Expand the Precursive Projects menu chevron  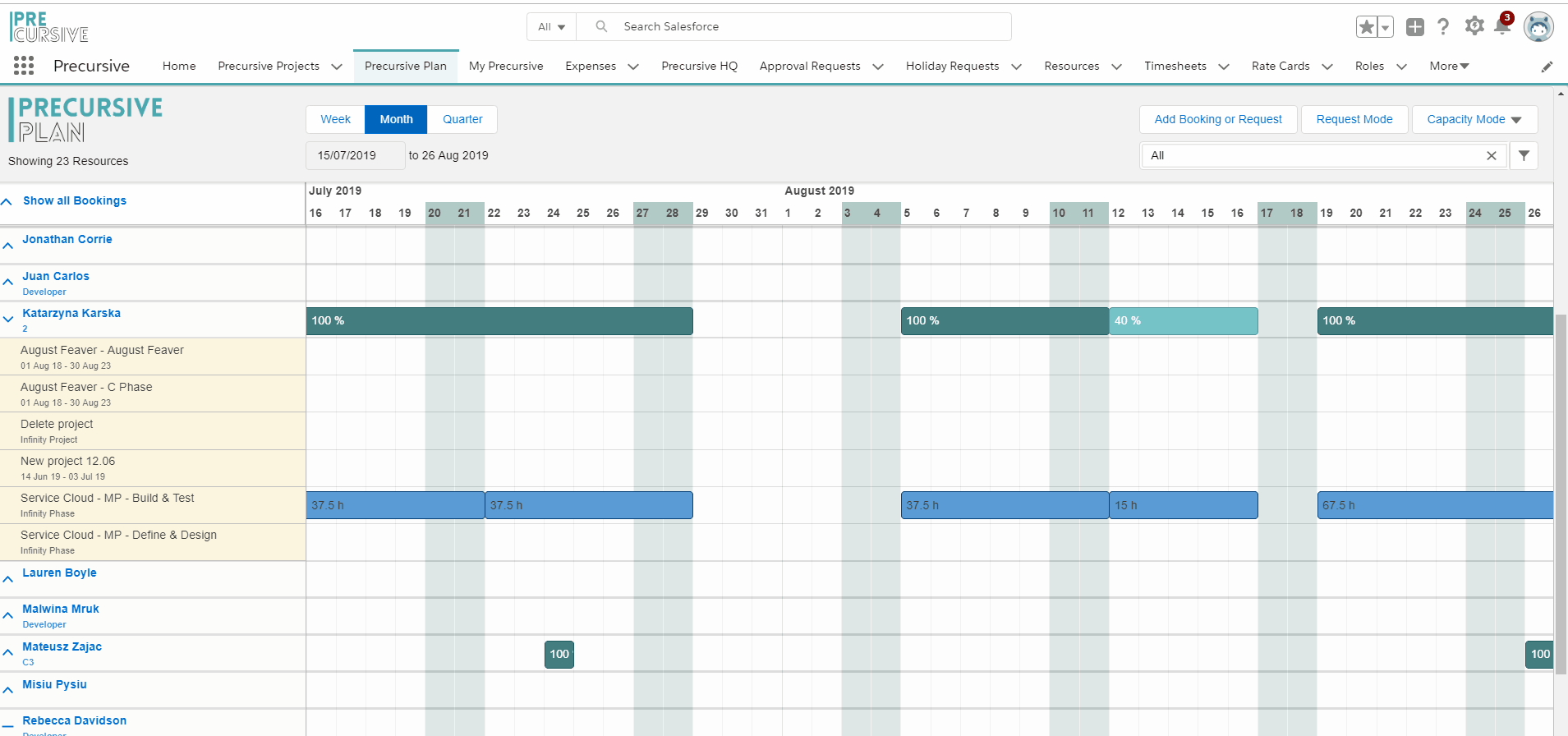click(x=337, y=67)
